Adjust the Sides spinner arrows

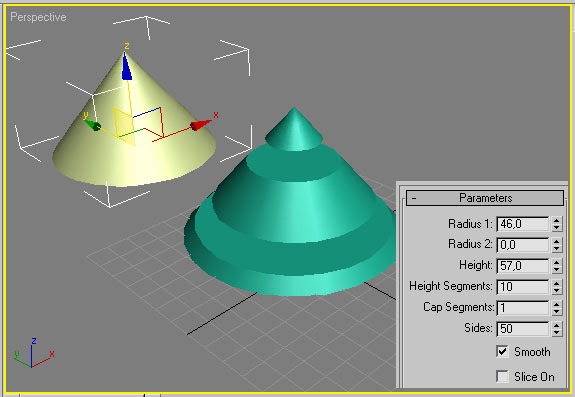(556, 328)
